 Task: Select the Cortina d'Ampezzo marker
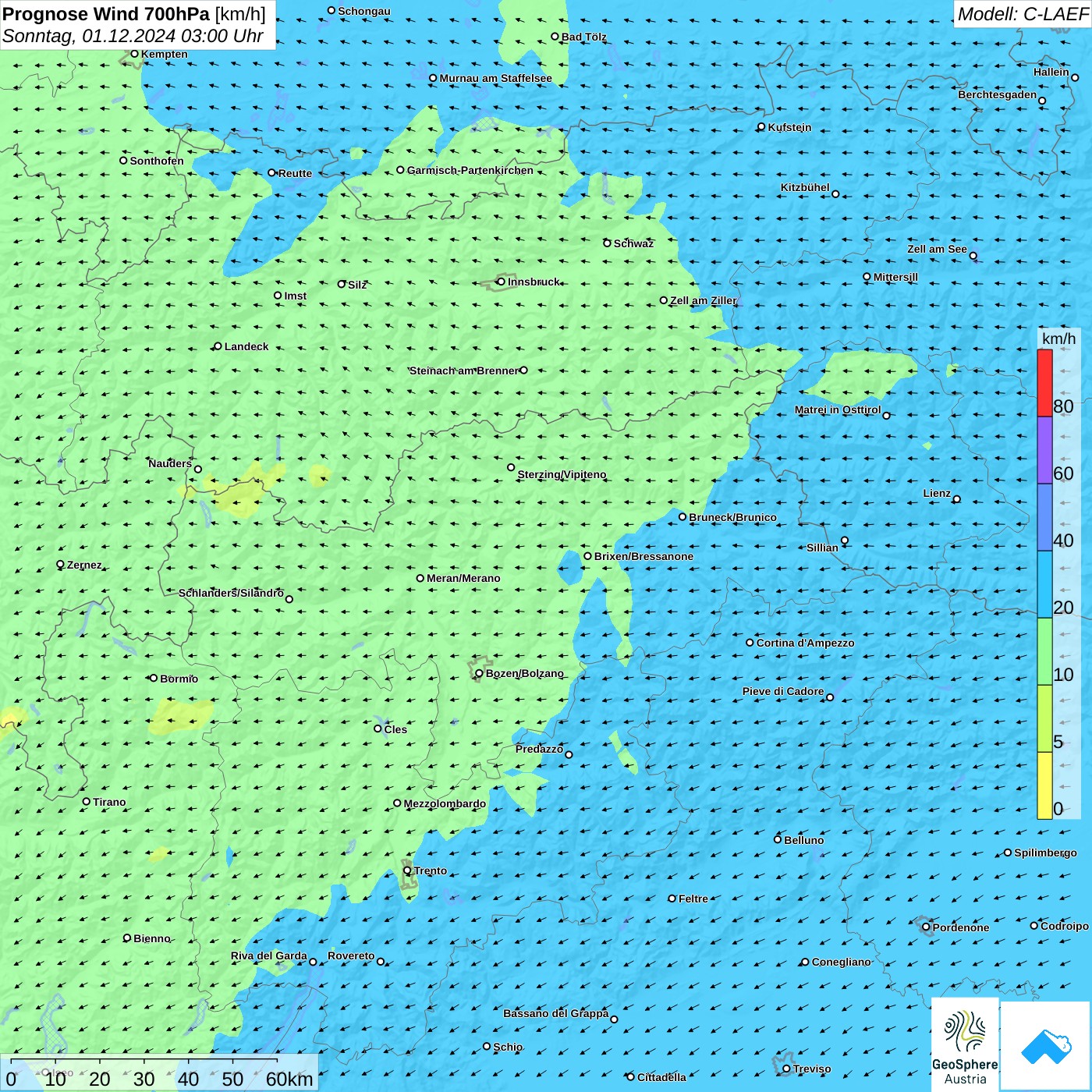coord(750,643)
